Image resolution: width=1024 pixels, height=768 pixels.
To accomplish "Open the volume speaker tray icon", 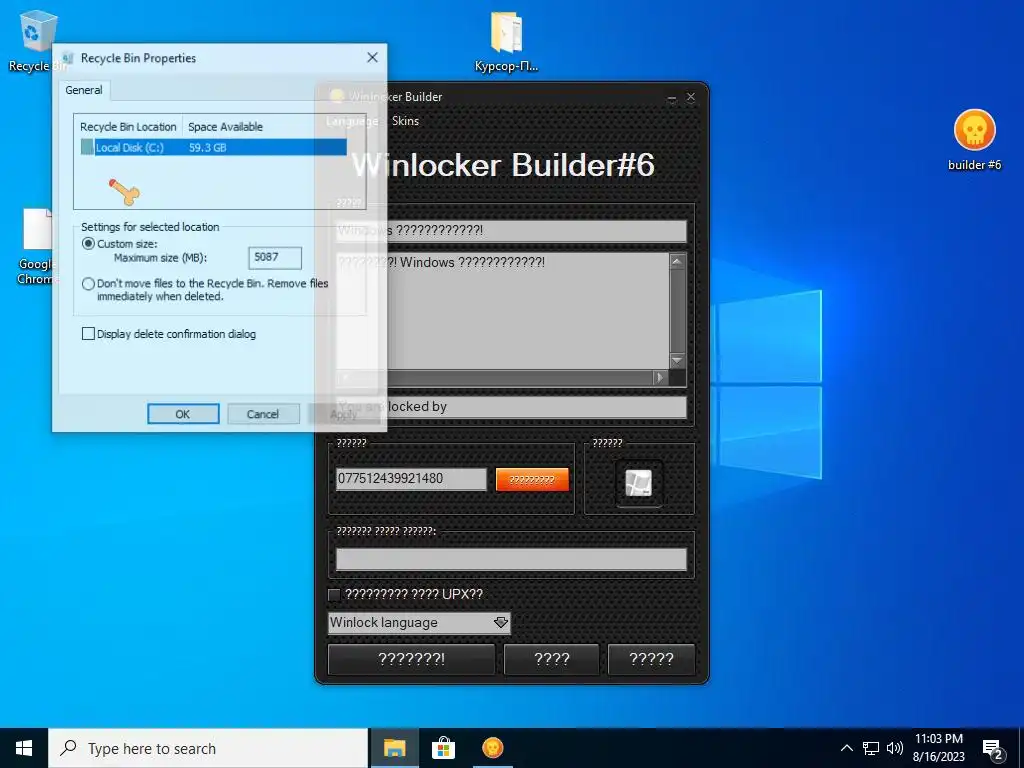I will coord(895,748).
